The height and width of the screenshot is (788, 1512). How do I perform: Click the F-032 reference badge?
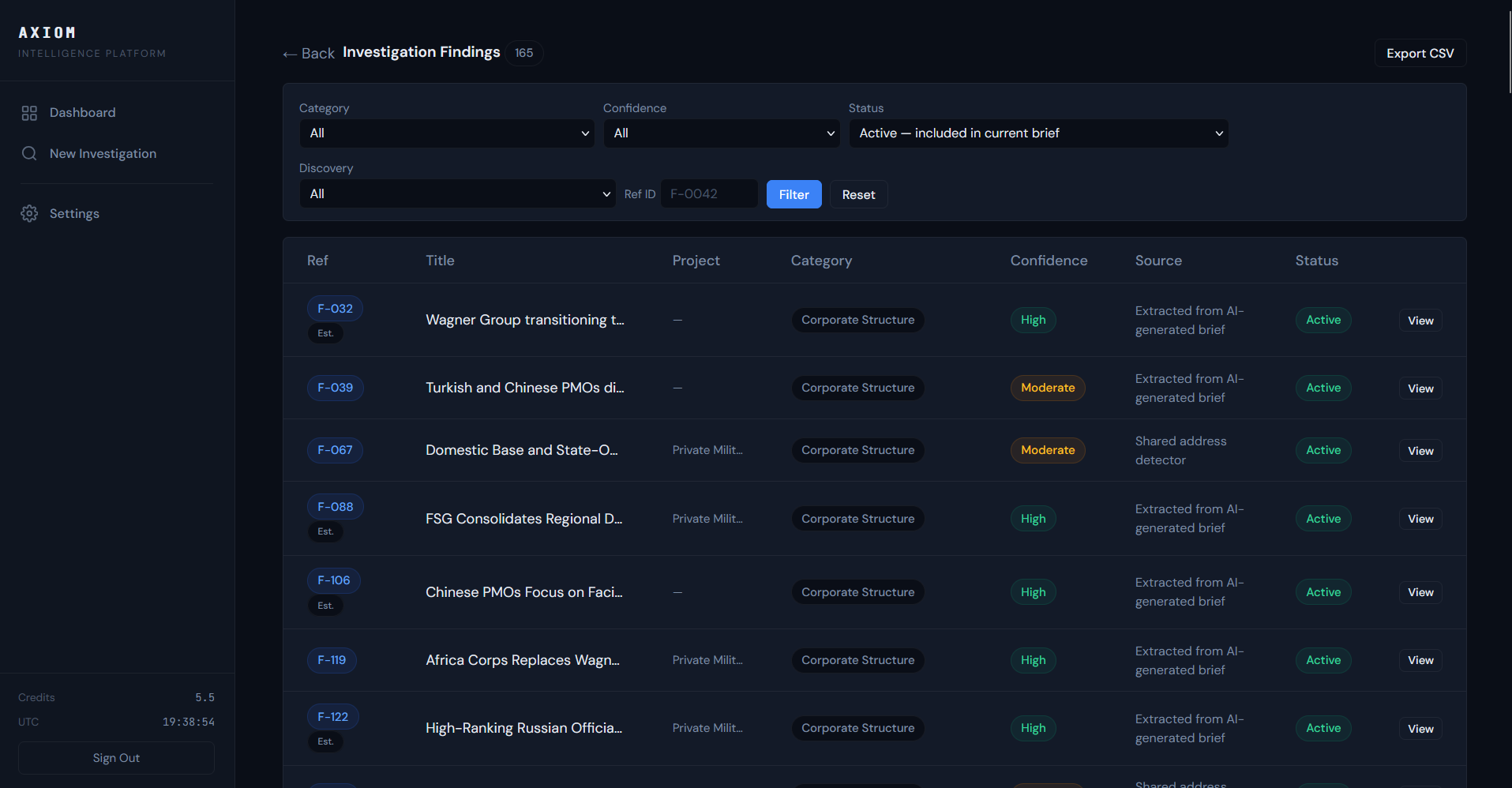tap(335, 309)
